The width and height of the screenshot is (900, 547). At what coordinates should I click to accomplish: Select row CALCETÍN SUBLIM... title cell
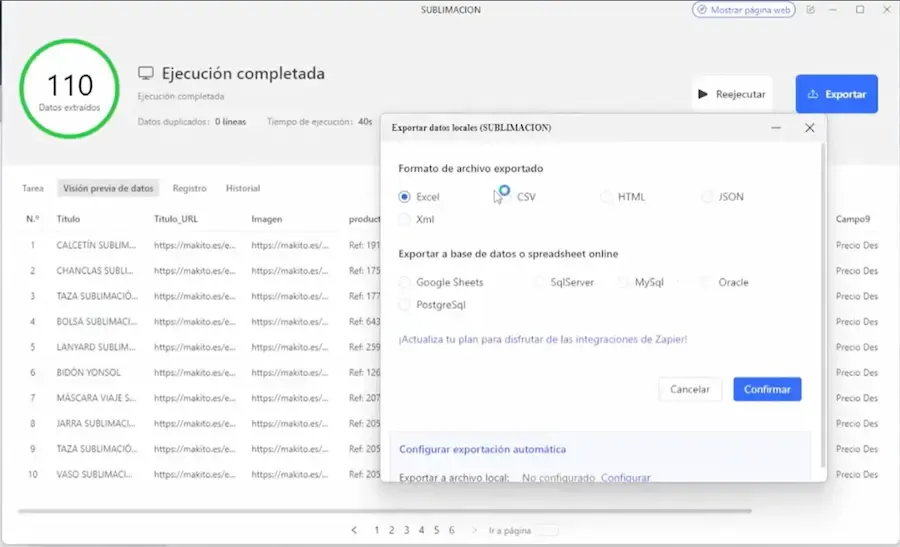pos(96,245)
